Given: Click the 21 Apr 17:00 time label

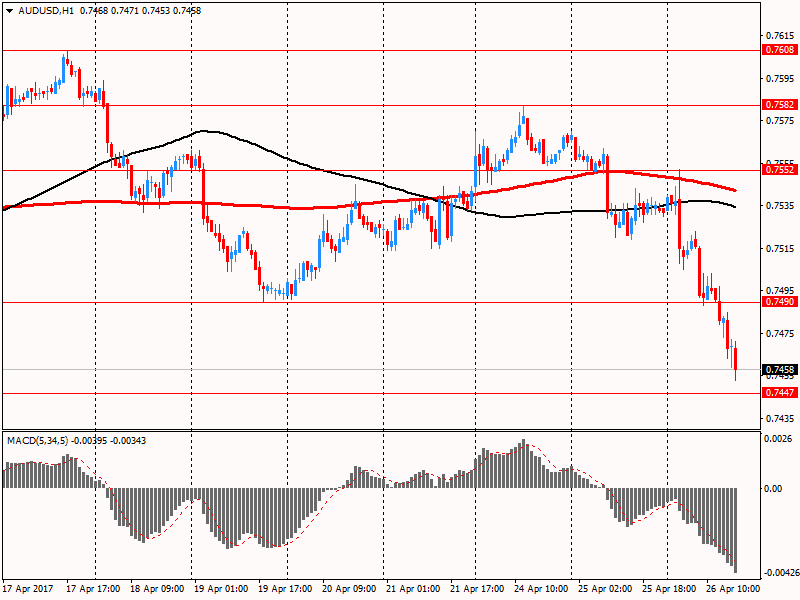Looking at the screenshot, I should pyautogui.click(x=478, y=590).
